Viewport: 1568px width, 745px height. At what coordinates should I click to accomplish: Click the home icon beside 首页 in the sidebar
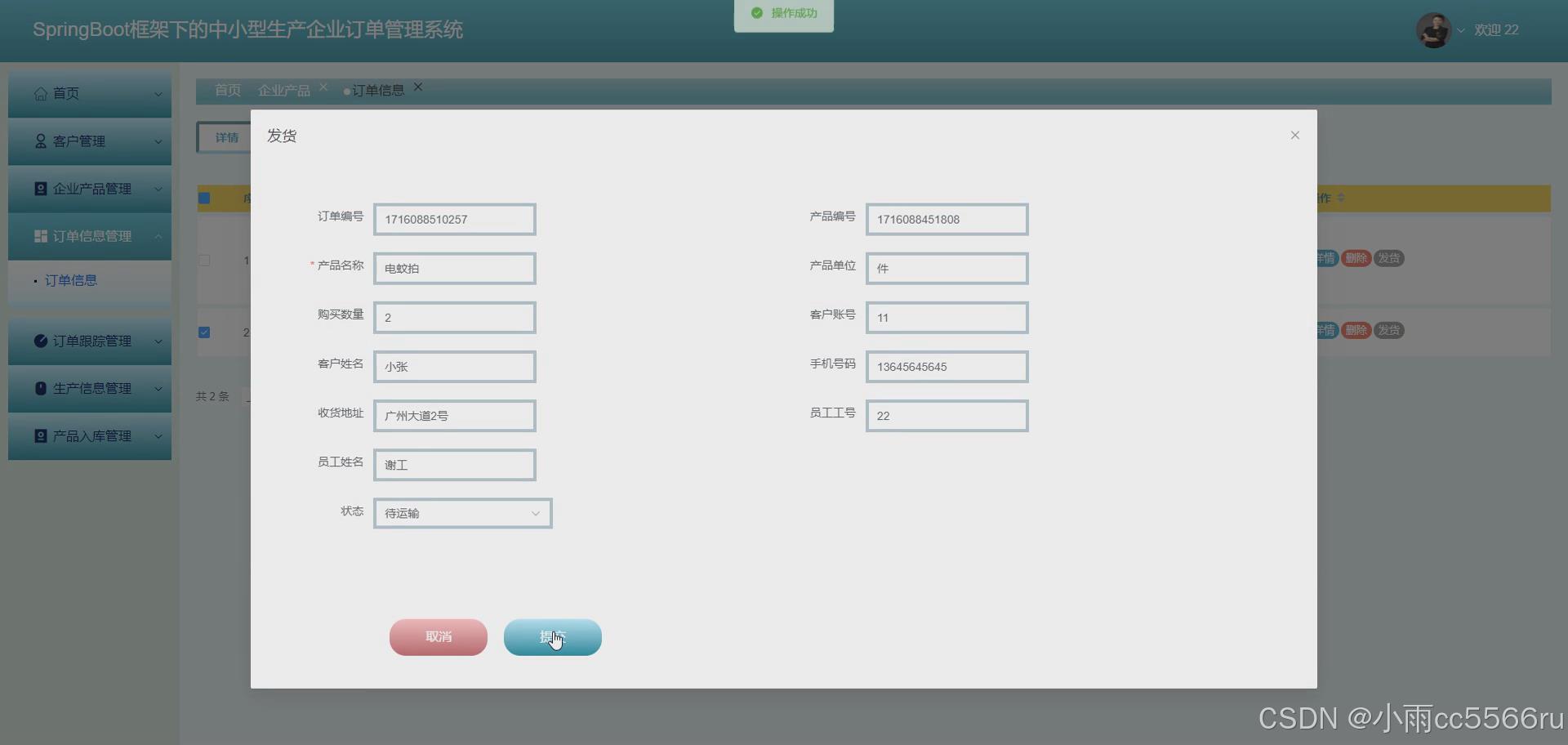click(x=40, y=94)
